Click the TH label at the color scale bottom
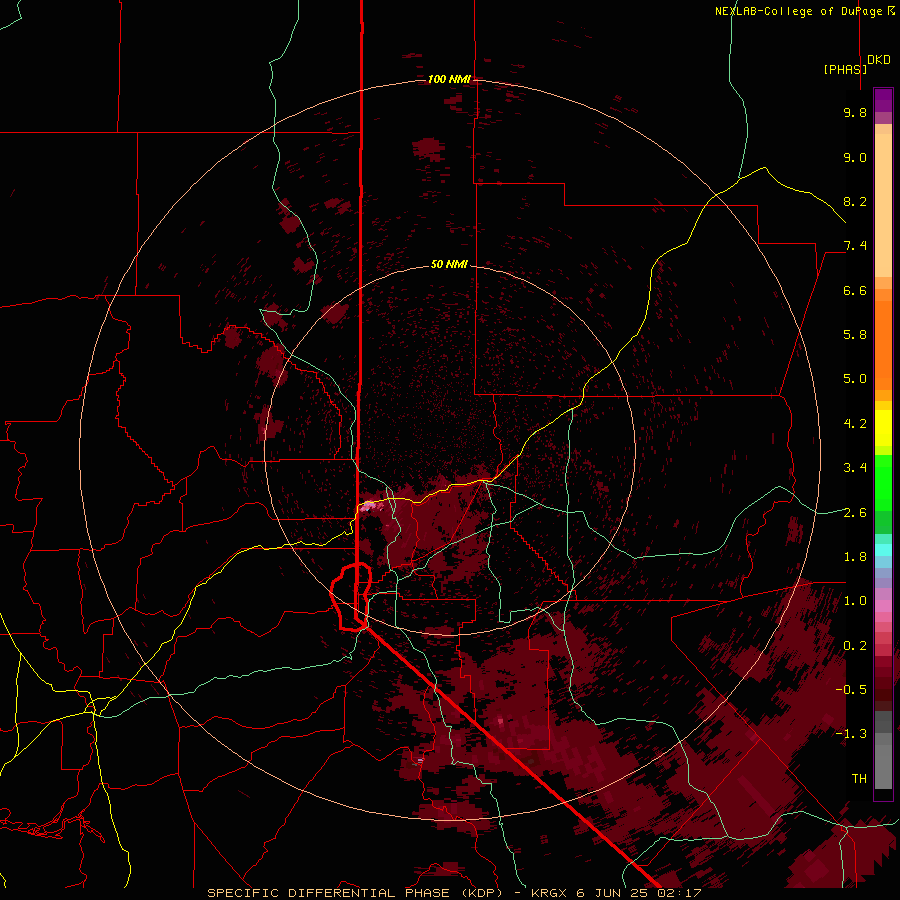The height and width of the screenshot is (900, 900). [x=859, y=779]
